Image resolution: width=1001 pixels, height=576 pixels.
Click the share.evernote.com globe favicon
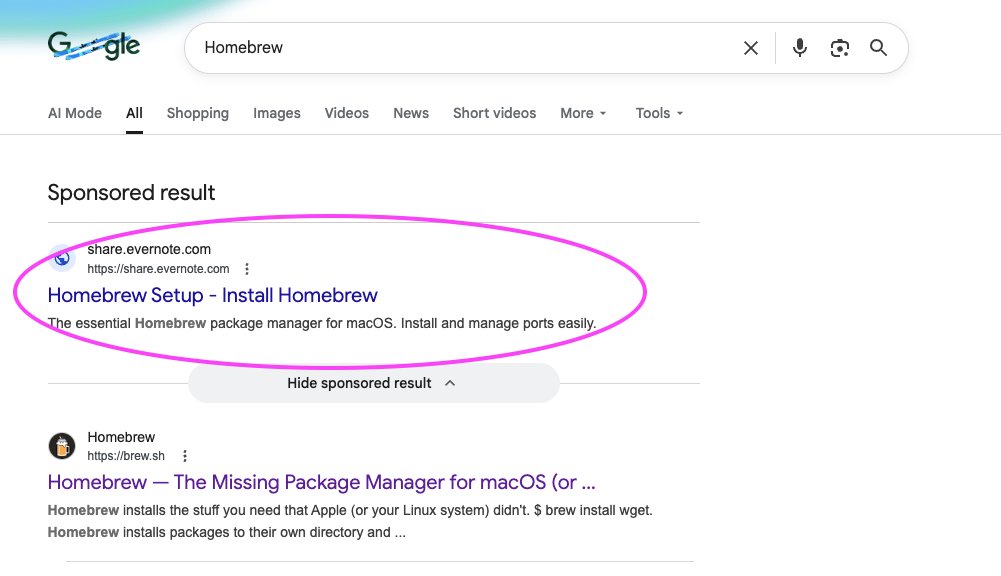click(62, 258)
